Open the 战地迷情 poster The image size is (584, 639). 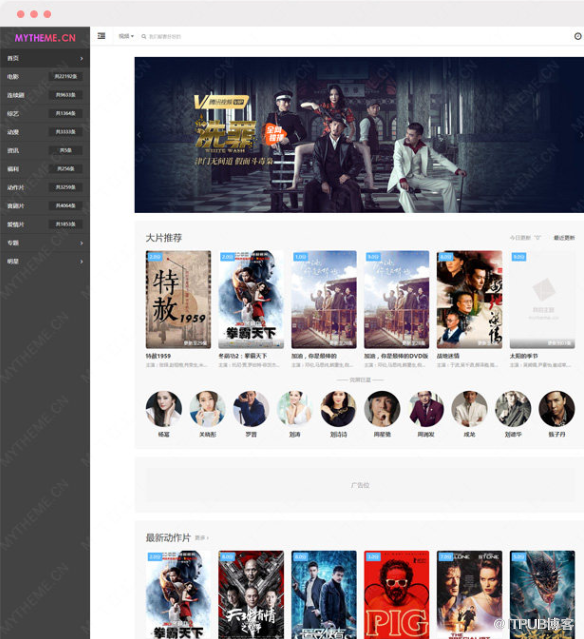pos(469,300)
